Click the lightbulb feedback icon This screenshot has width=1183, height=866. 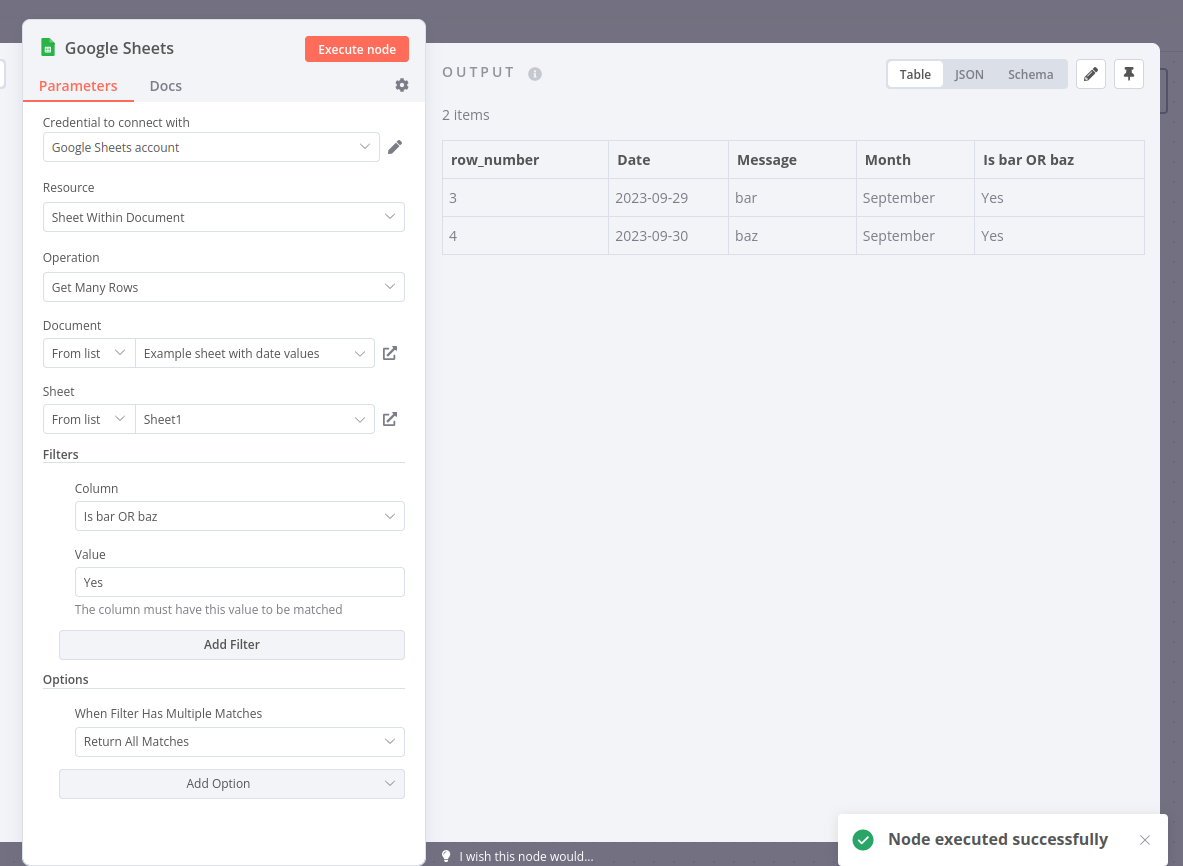click(x=446, y=856)
